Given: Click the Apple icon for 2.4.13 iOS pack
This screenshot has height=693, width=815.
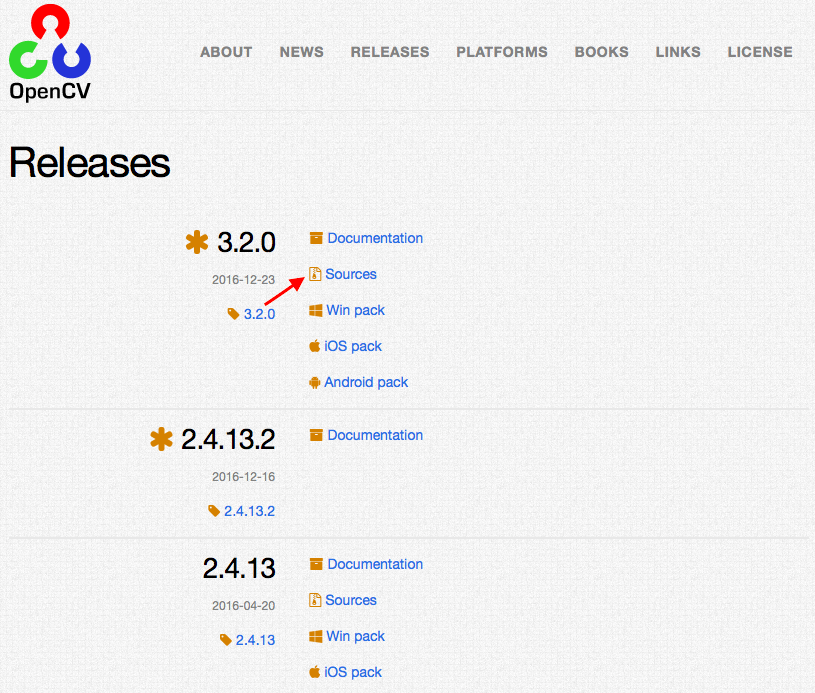Looking at the screenshot, I should tap(314, 672).
